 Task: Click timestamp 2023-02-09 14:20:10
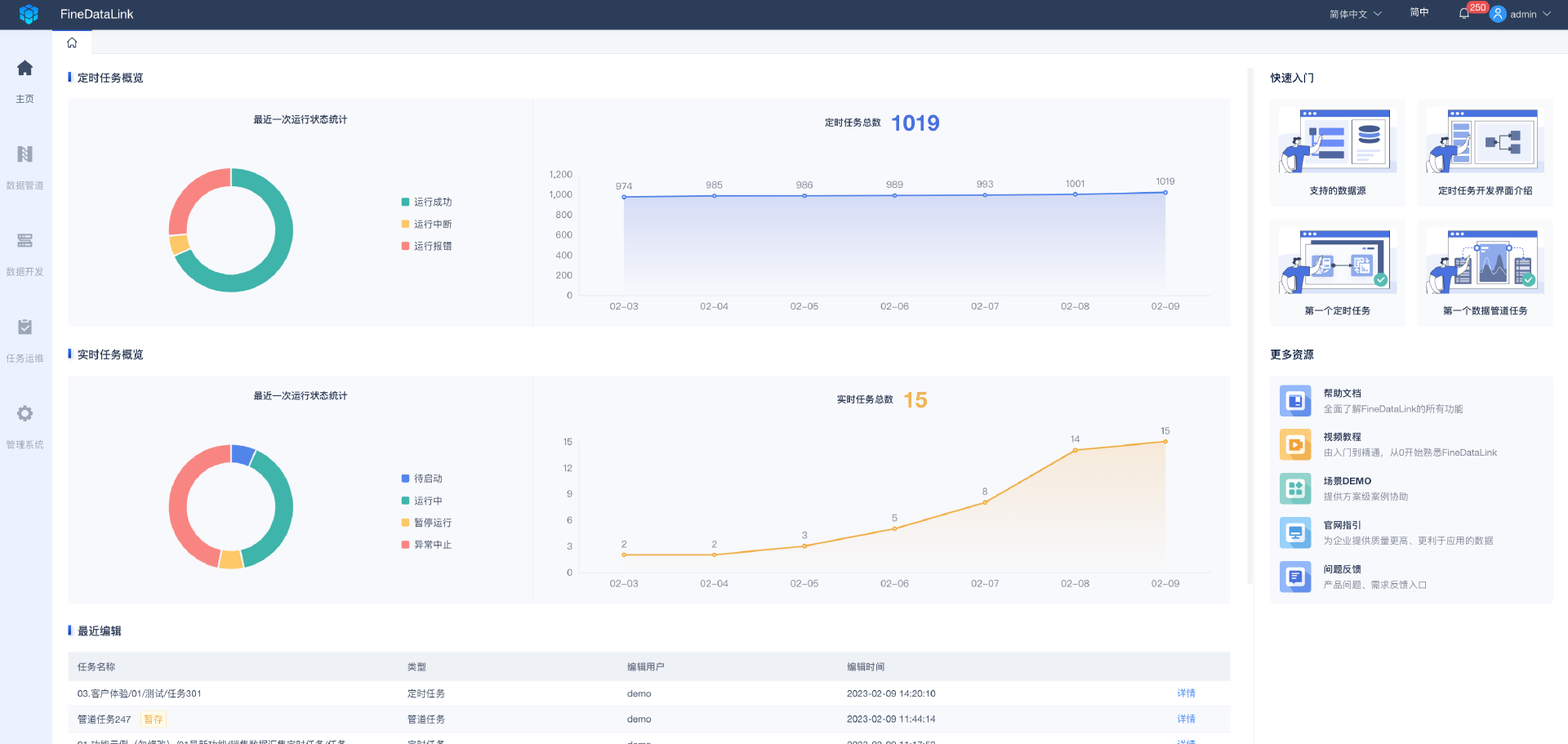tap(891, 693)
